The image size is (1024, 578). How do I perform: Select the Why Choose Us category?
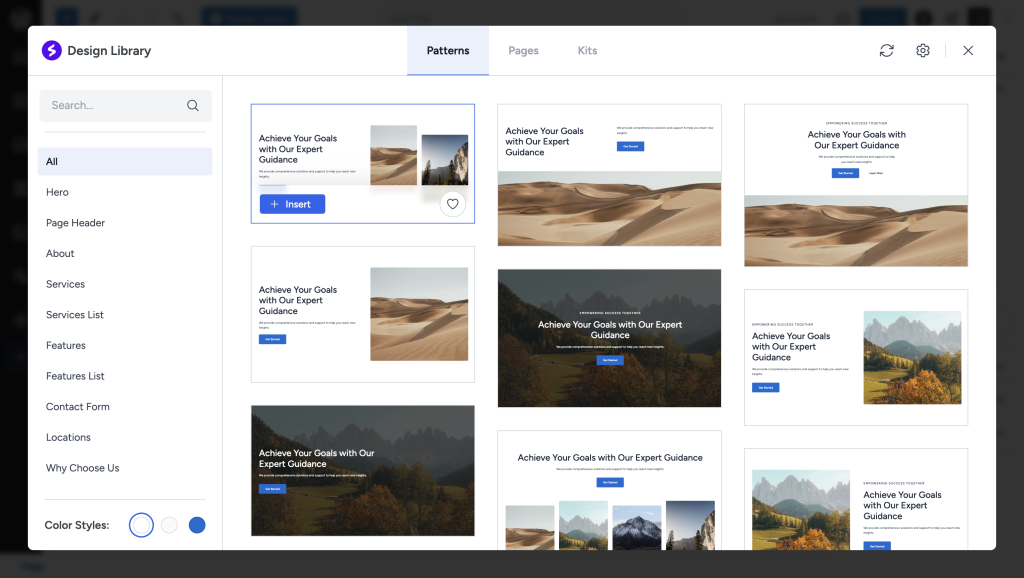tap(82, 468)
